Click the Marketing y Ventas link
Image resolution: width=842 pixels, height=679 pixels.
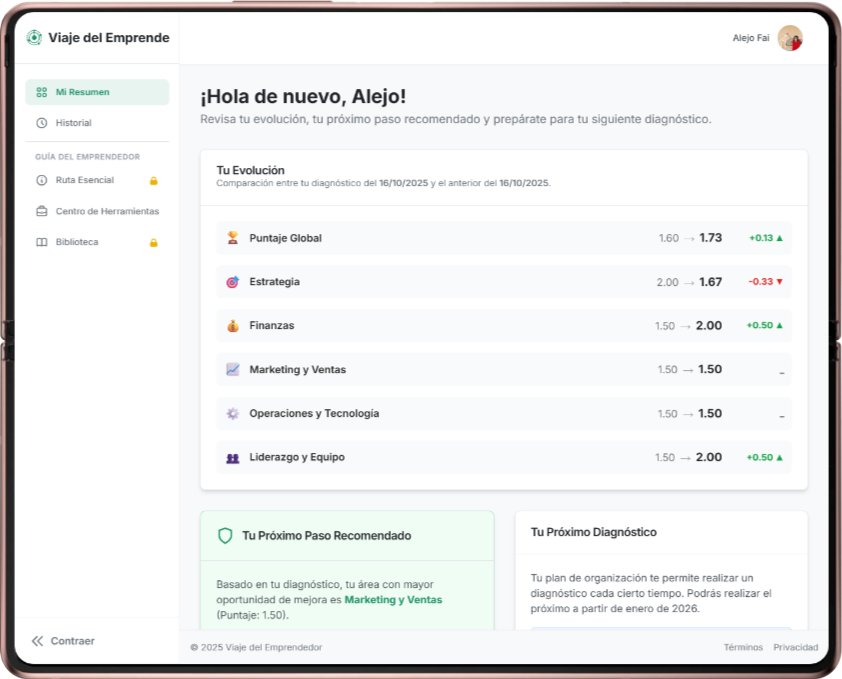394,600
